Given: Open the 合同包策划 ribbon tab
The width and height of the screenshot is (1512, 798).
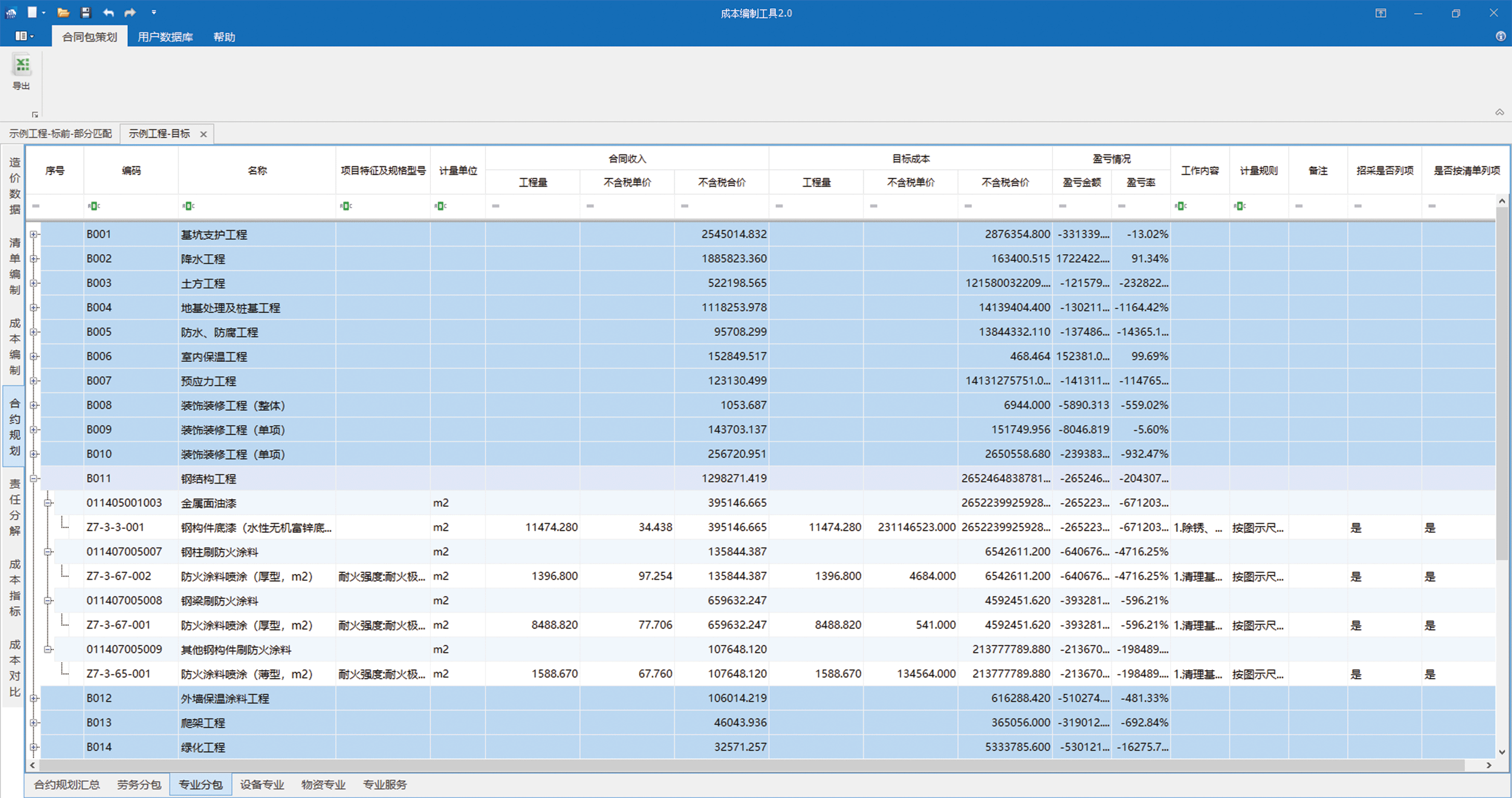Looking at the screenshot, I should point(90,37).
